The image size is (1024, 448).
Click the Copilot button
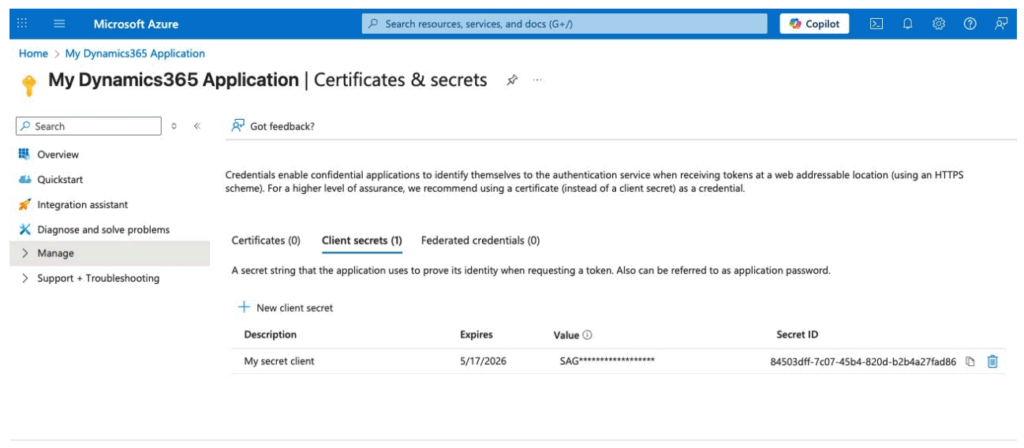[x=814, y=24]
